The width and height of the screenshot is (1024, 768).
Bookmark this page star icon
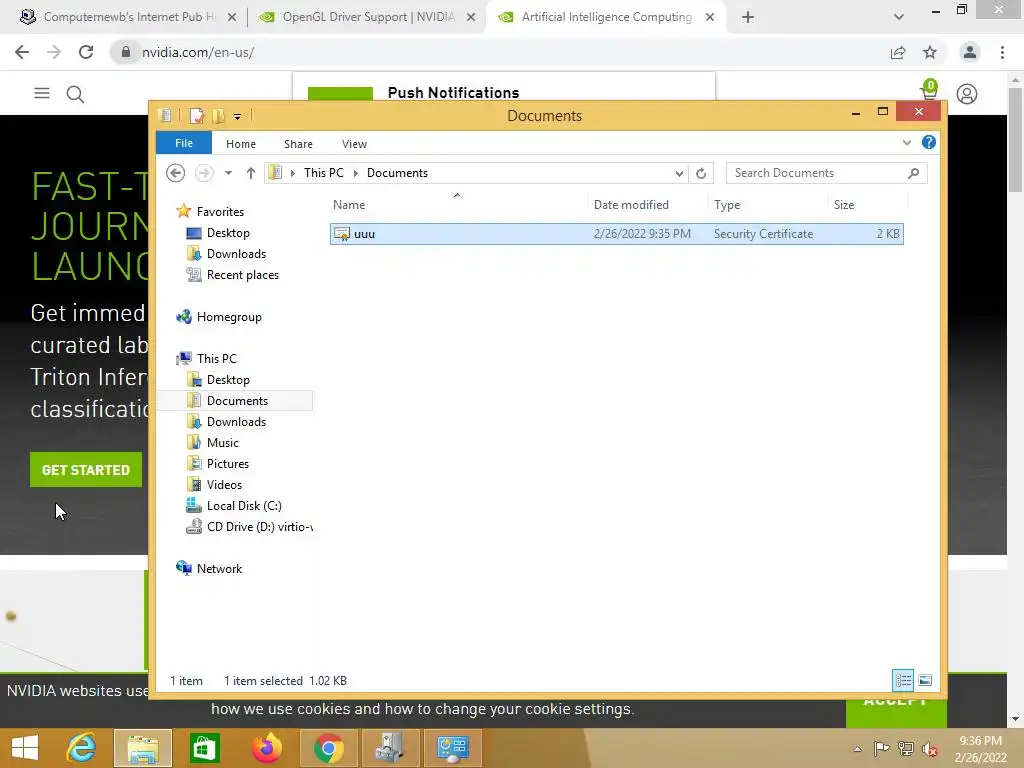click(x=930, y=52)
